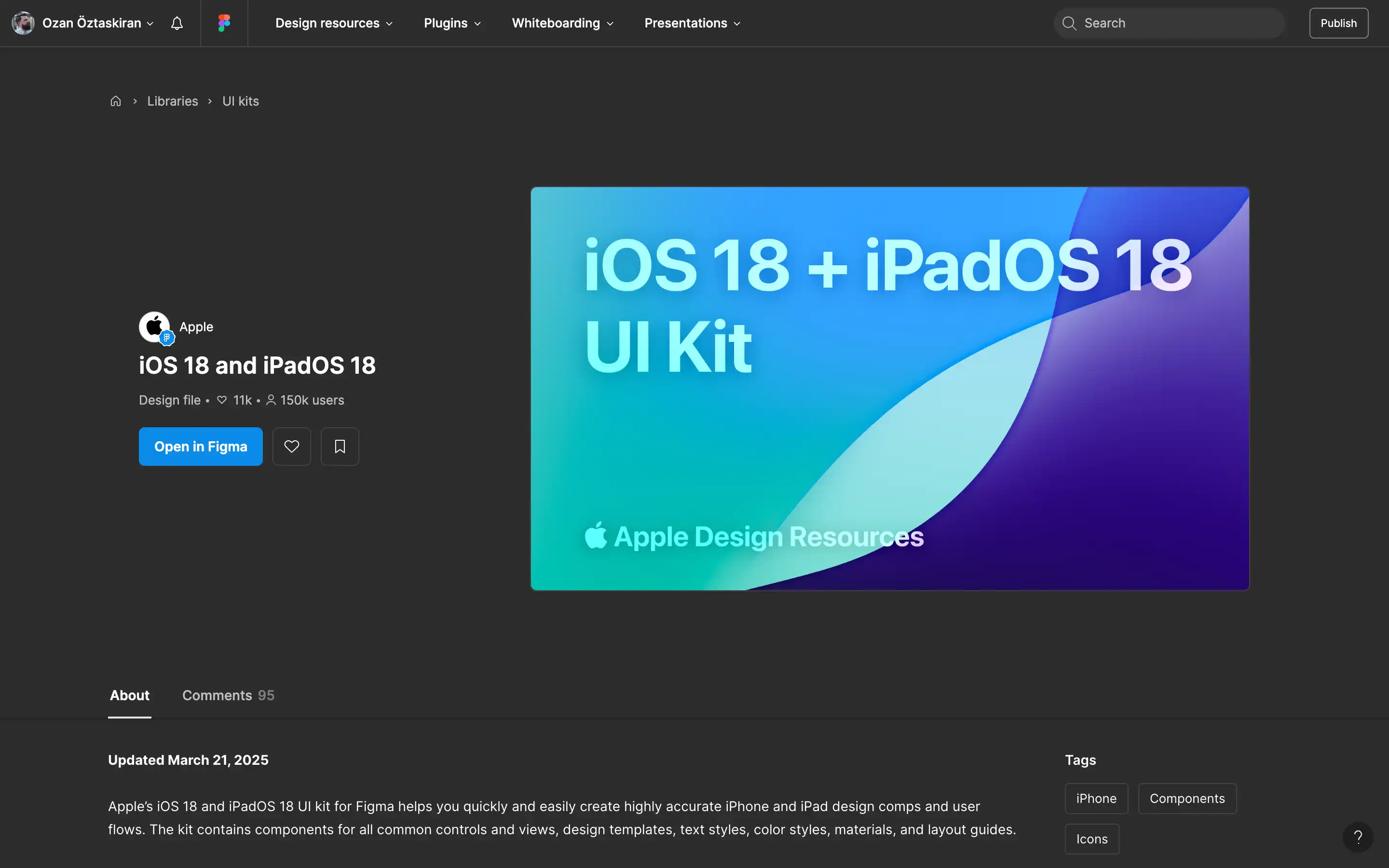Click the user avatar picture
This screenshot has height=868, width=1389.
(x=23, y=23)
